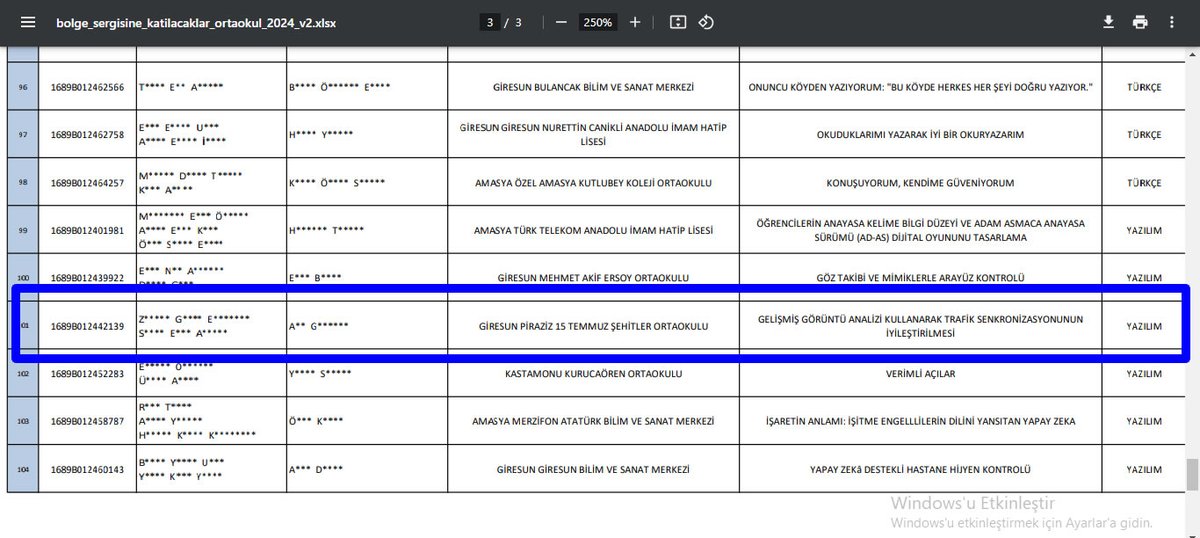Click advisor name H****** T*****
Image resolution: width=1200 pixels, height=538 pixels.
[326, 230]
